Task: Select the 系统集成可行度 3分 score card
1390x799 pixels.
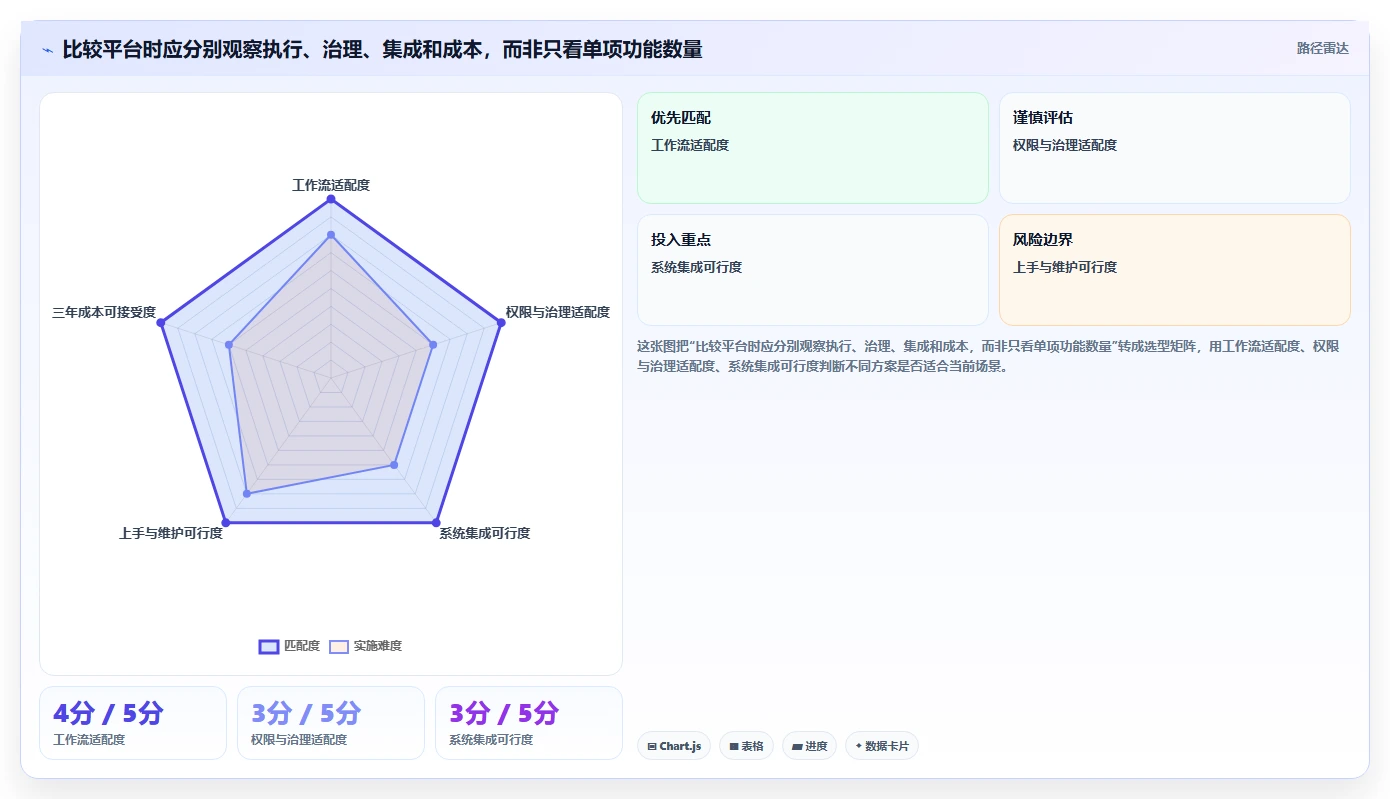Action: (x=529, y=723)
